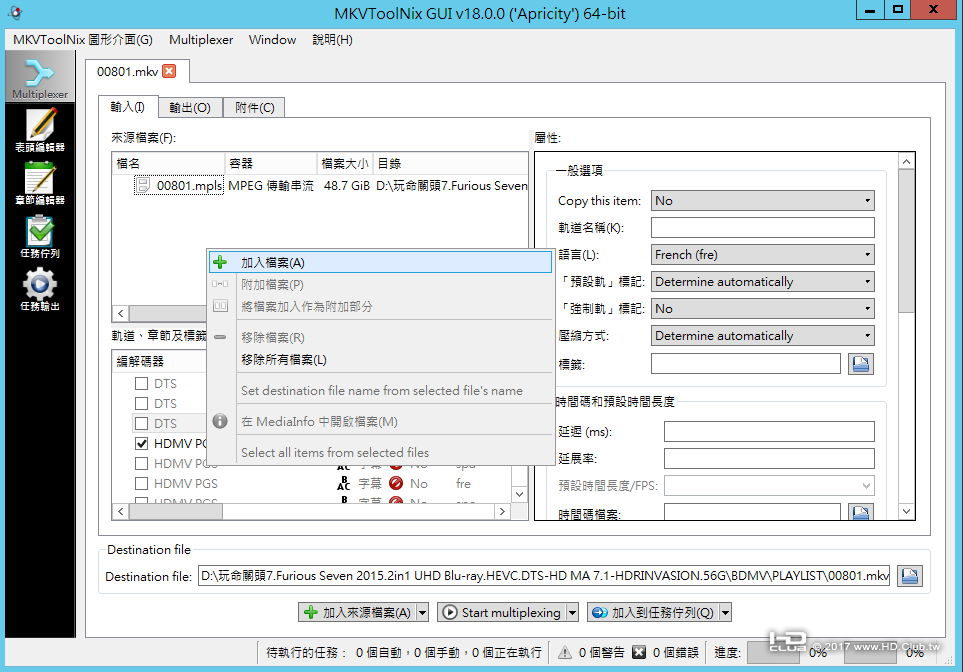The width and height of the screenshot is (963, 672).
Task: Open the 預設軌 flag dropdown
Action: (x=762, y=281)
